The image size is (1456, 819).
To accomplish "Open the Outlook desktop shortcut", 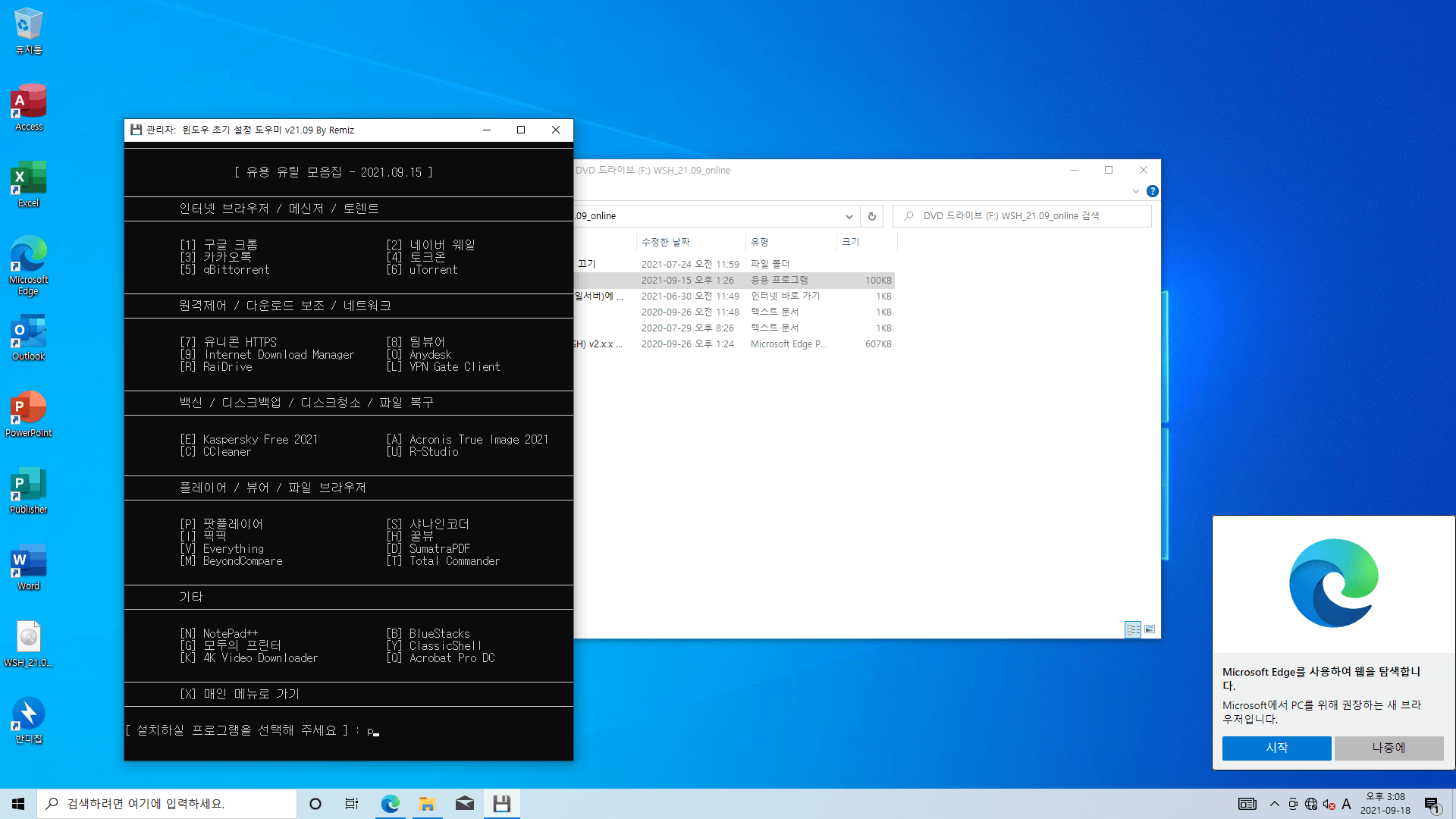I will (29, 337).
